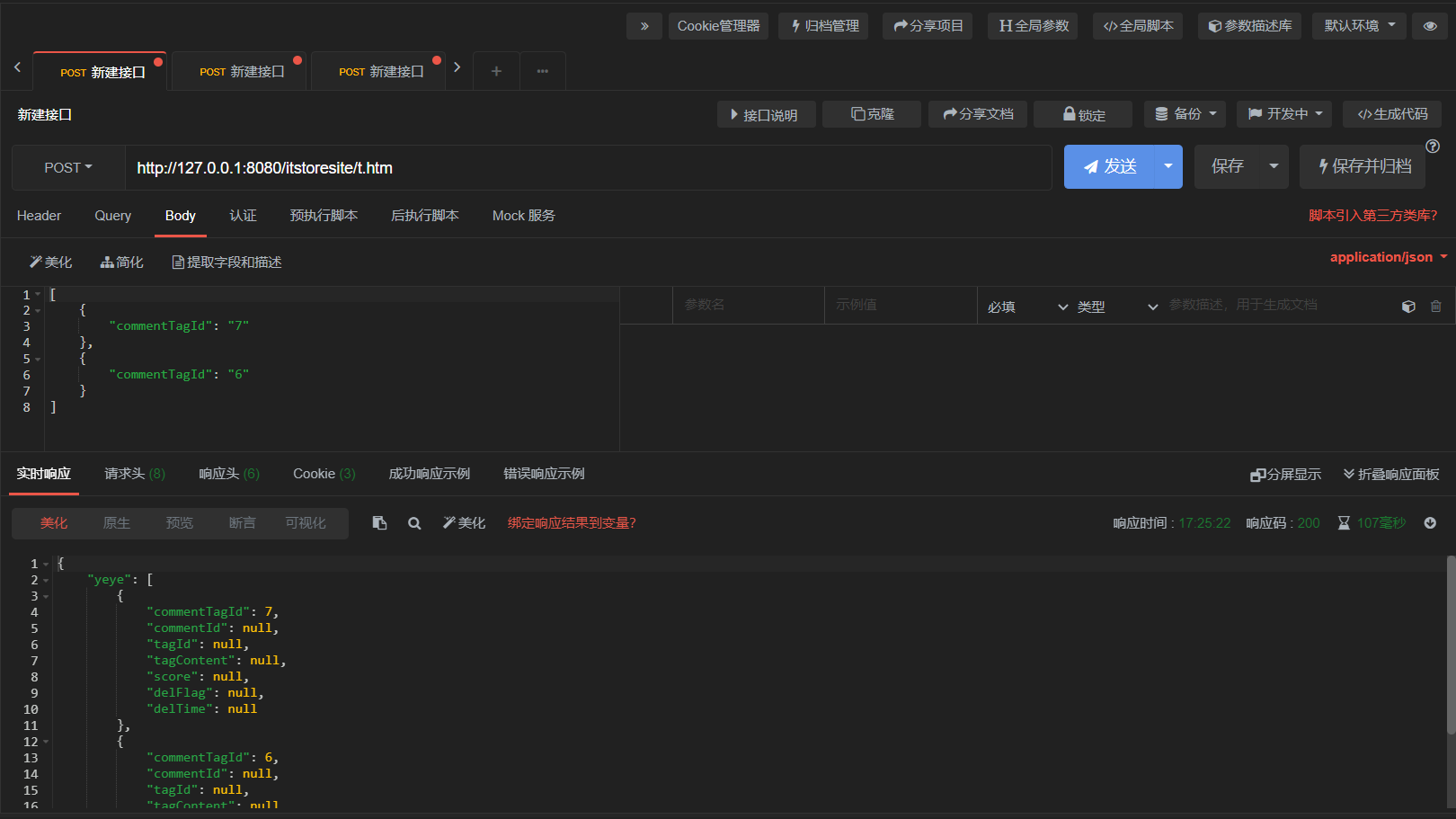Image resolution: width=1456 pixels, height=819 pixels.
Task: Open 备份 backup dropdown
Action: click(x=1185, y=114)
